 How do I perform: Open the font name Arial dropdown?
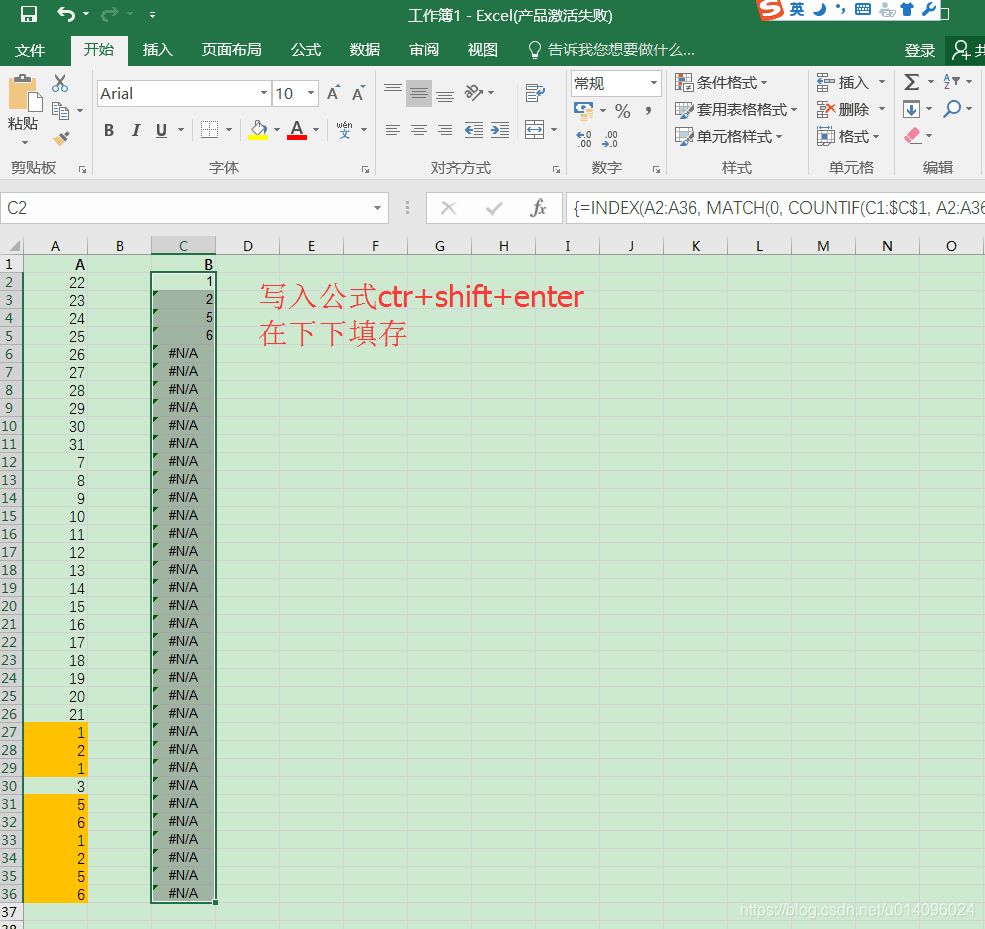tap(264, 93)
